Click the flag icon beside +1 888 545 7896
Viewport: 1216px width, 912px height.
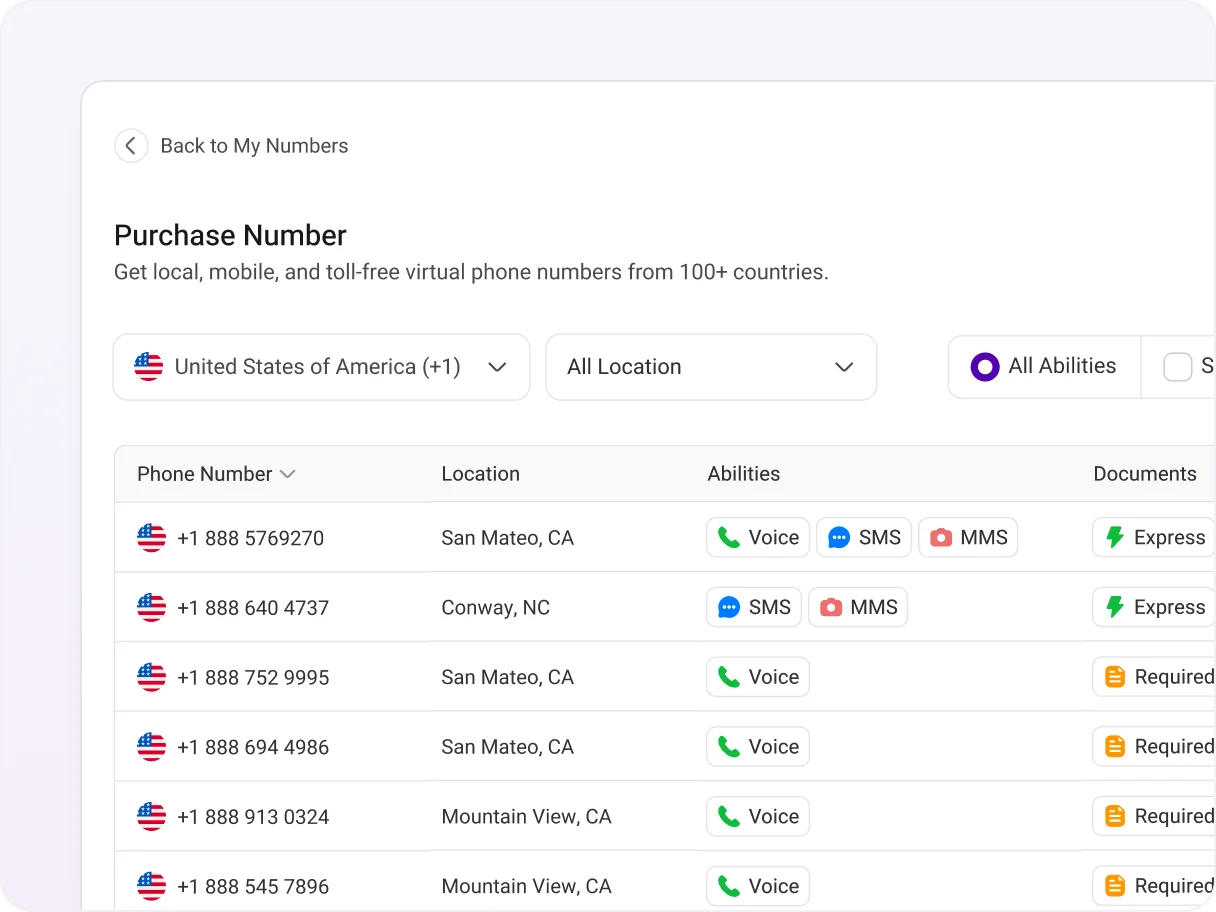coord(151,886)
